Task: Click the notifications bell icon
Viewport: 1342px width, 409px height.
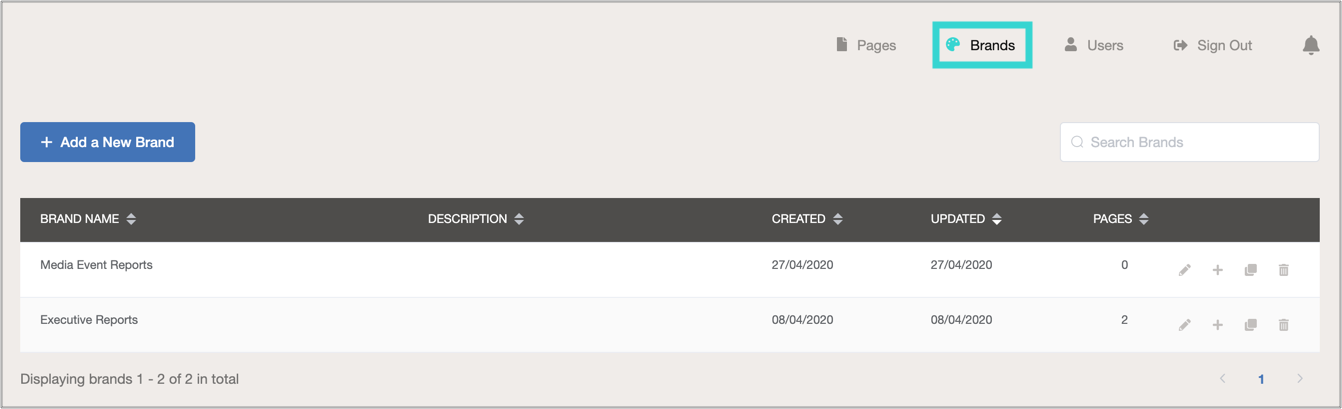Action: click(x=1311, y=45)
